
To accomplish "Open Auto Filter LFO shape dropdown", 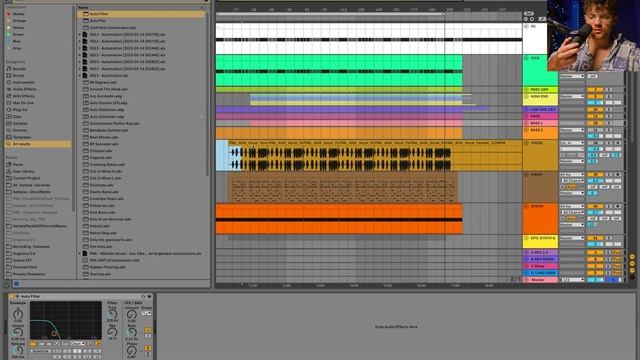I will click(146, 313).
